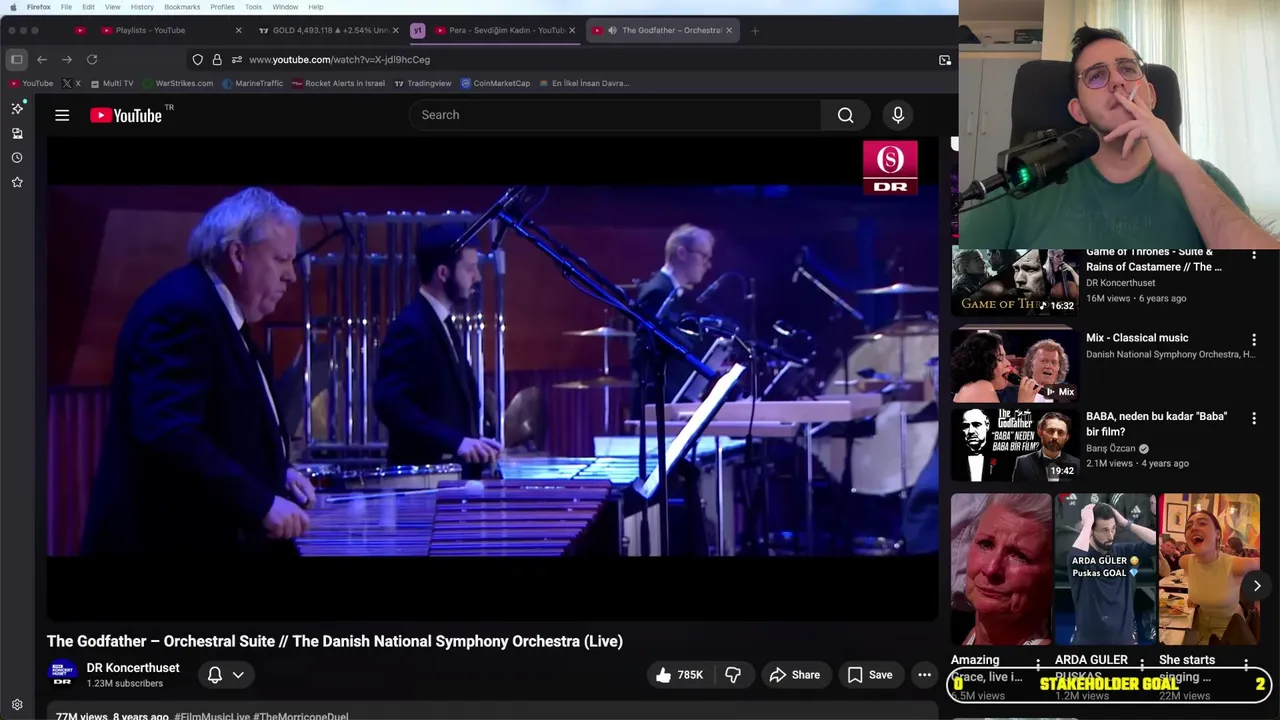The height and width of the screenshot is (720, 1280).
Task: Open DR Koncerthuset channel name link
Action: tap(133, 668)
